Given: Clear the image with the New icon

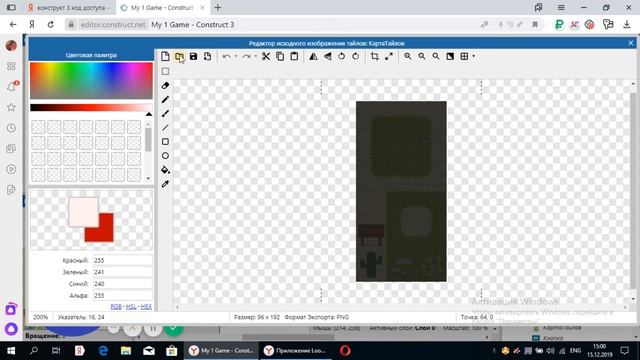Looking at the screenshot, I should tap(165, 56).
